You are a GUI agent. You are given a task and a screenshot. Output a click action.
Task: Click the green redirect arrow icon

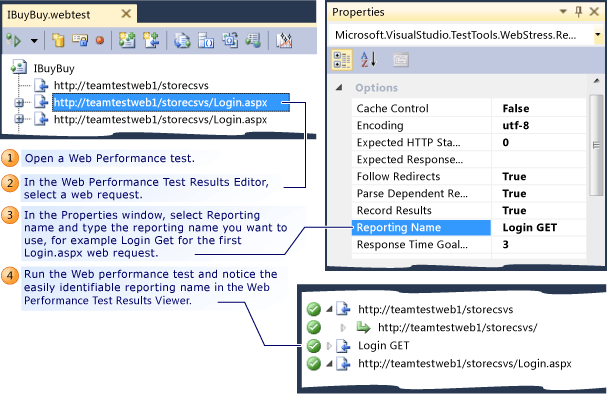click(363, 327)
